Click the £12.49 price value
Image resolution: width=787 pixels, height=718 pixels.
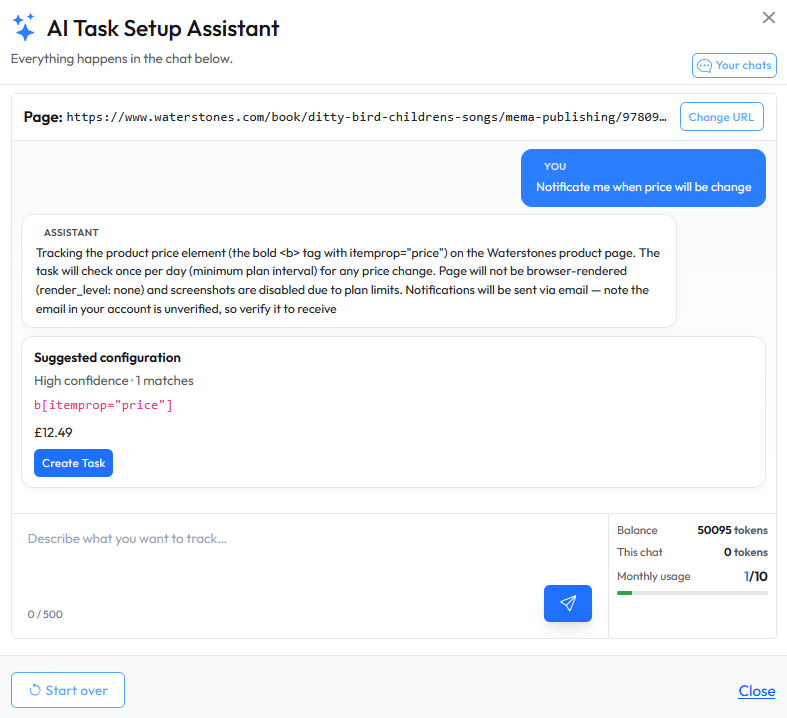click(53, 433)
